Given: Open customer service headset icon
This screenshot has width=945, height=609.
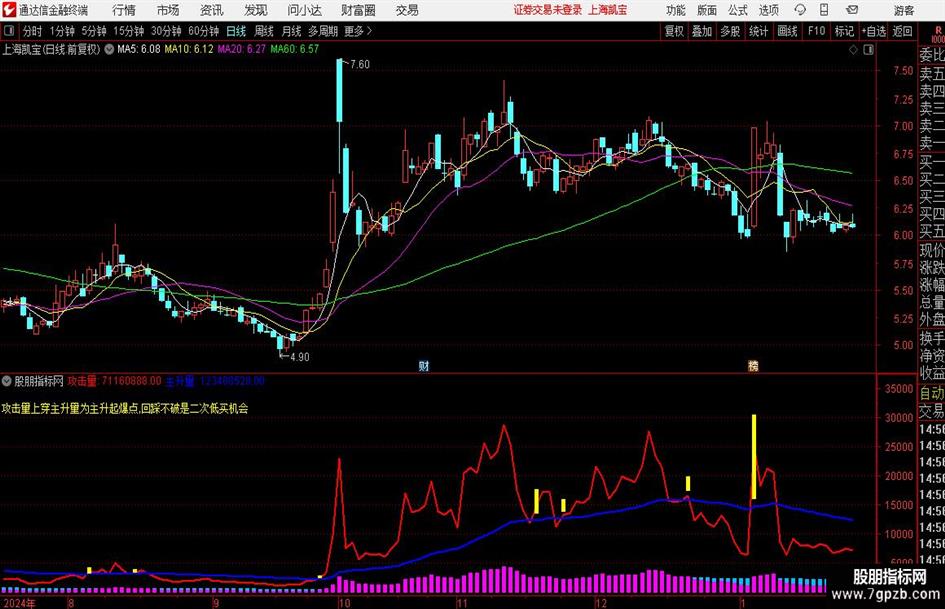Looking at the screenshot, I should (800, 10).
